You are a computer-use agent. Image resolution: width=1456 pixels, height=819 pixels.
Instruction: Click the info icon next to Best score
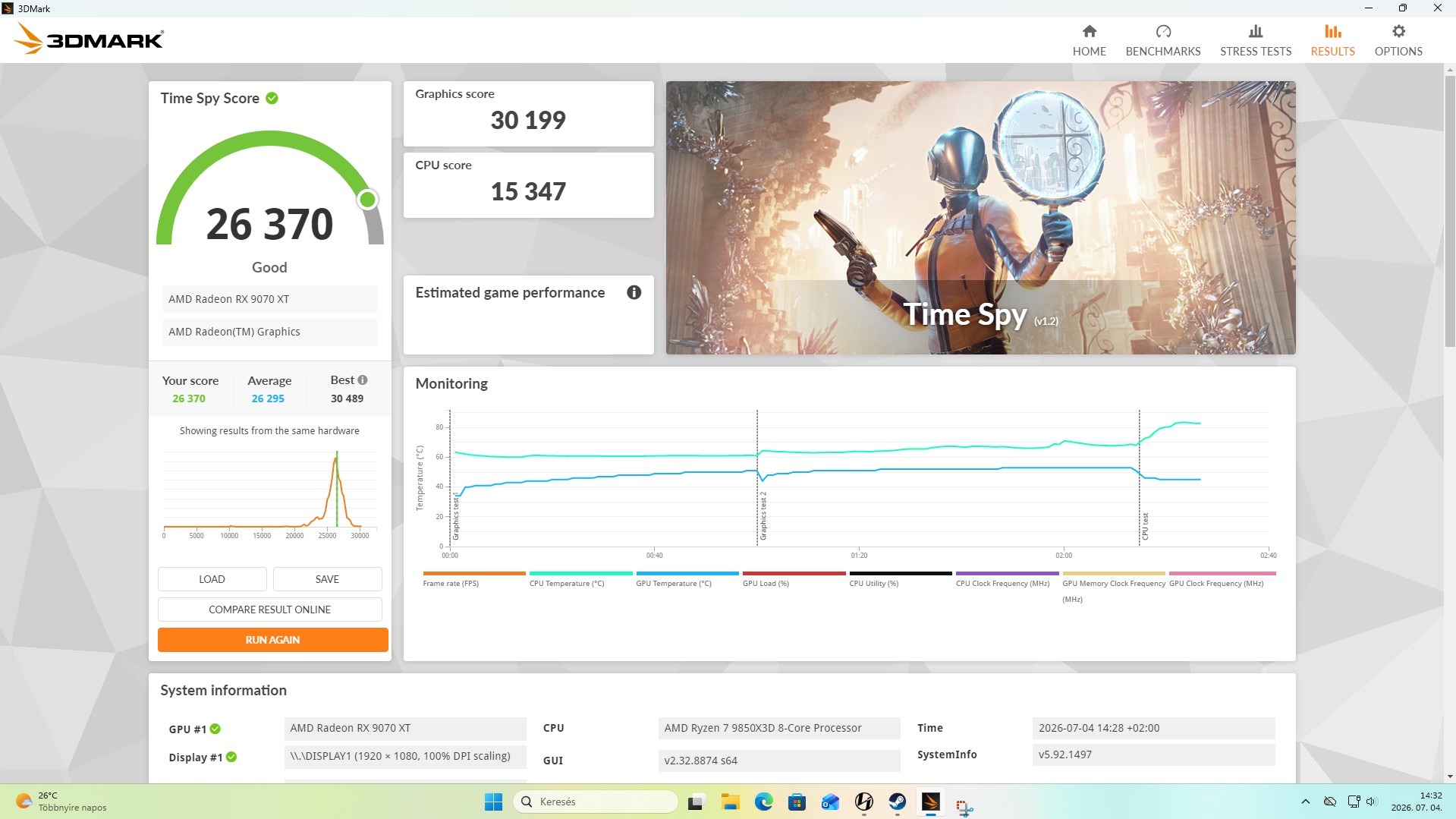click(x=362, y=380)
